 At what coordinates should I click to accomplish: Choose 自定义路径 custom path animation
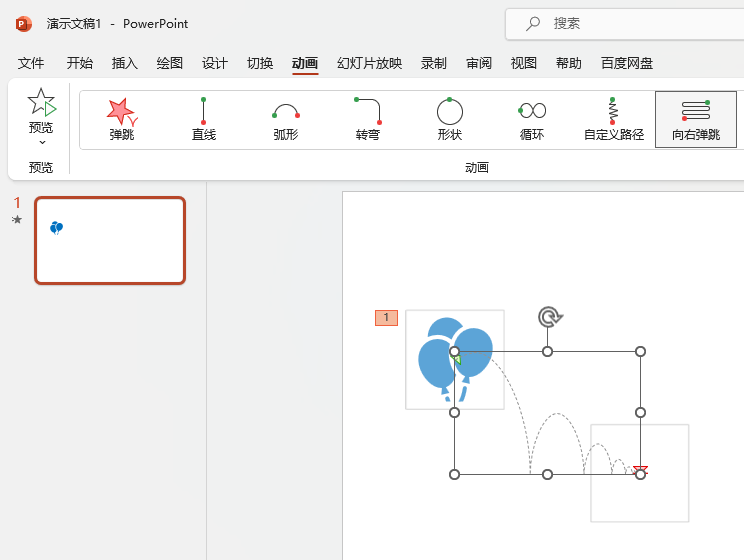click(614, 120)
